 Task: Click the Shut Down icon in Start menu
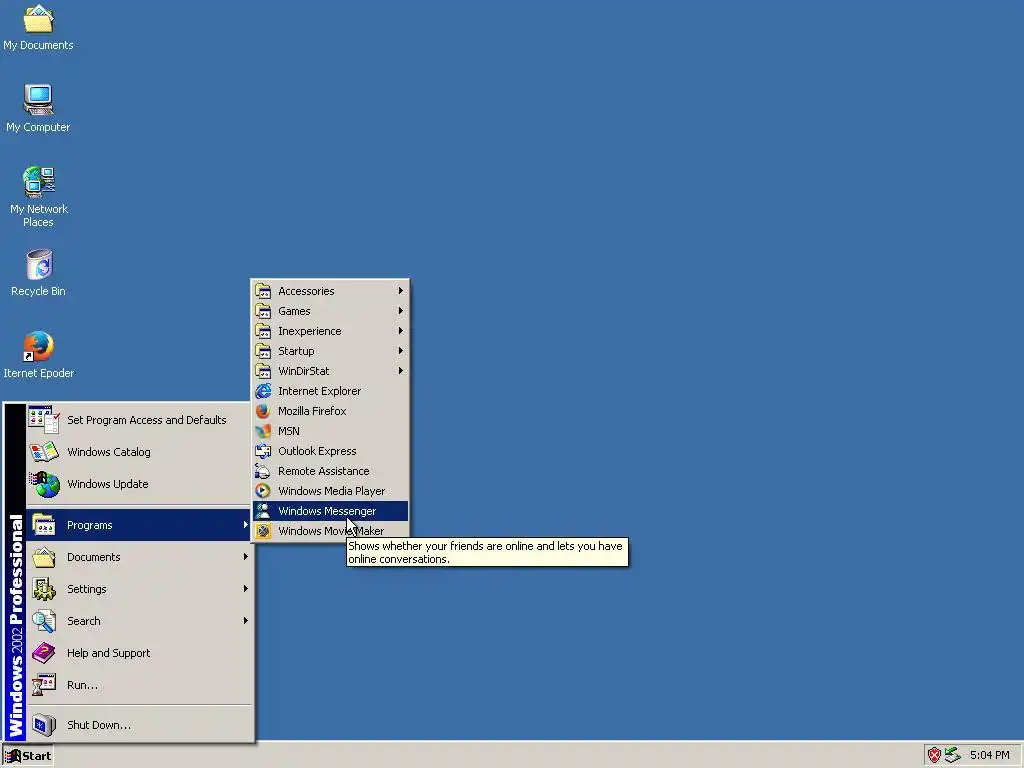(44, 725)
